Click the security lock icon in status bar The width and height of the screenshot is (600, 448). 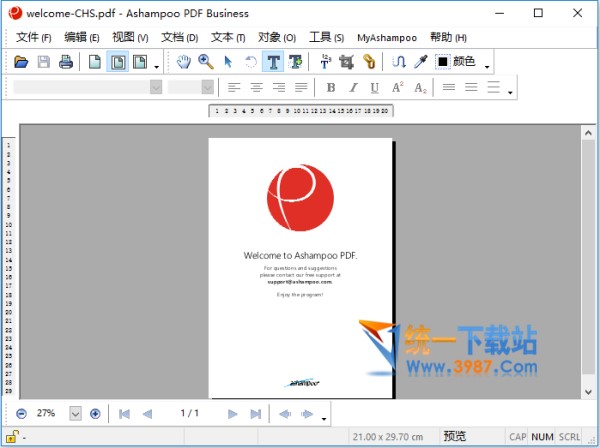pyautogui.click(x=12, y=436)
